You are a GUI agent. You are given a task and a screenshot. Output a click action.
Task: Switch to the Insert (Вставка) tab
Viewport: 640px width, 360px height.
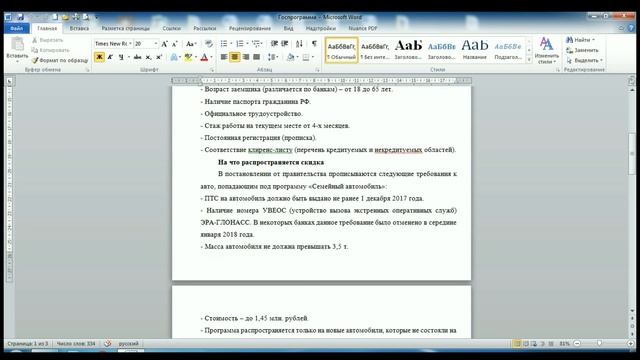[79, 28]
